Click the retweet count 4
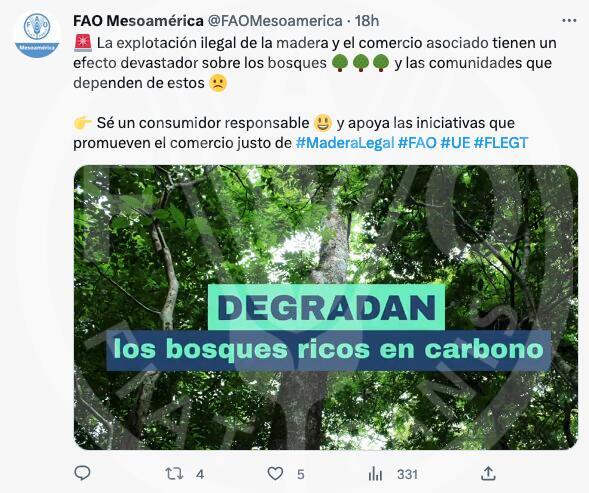 (200, 474)
